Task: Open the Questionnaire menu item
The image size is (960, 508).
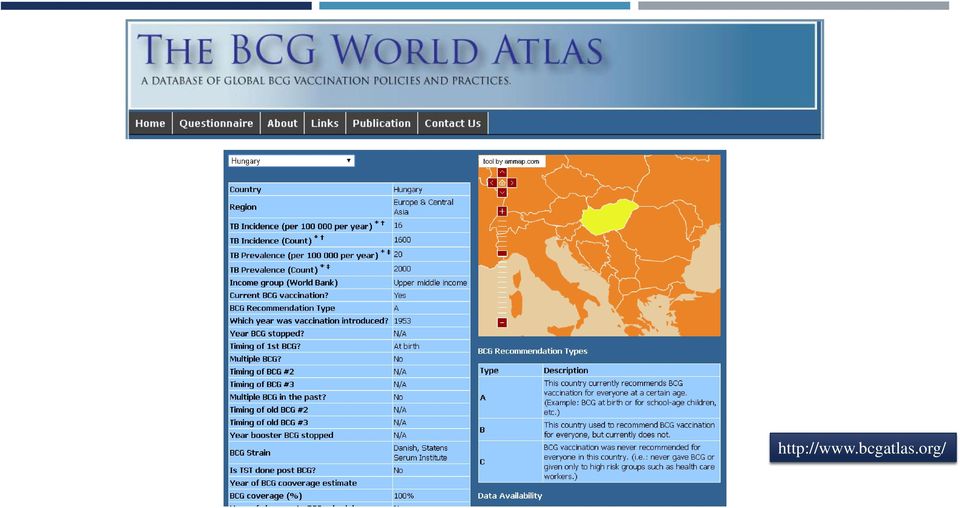Action: pyautogui.click(x=216, y=123)
